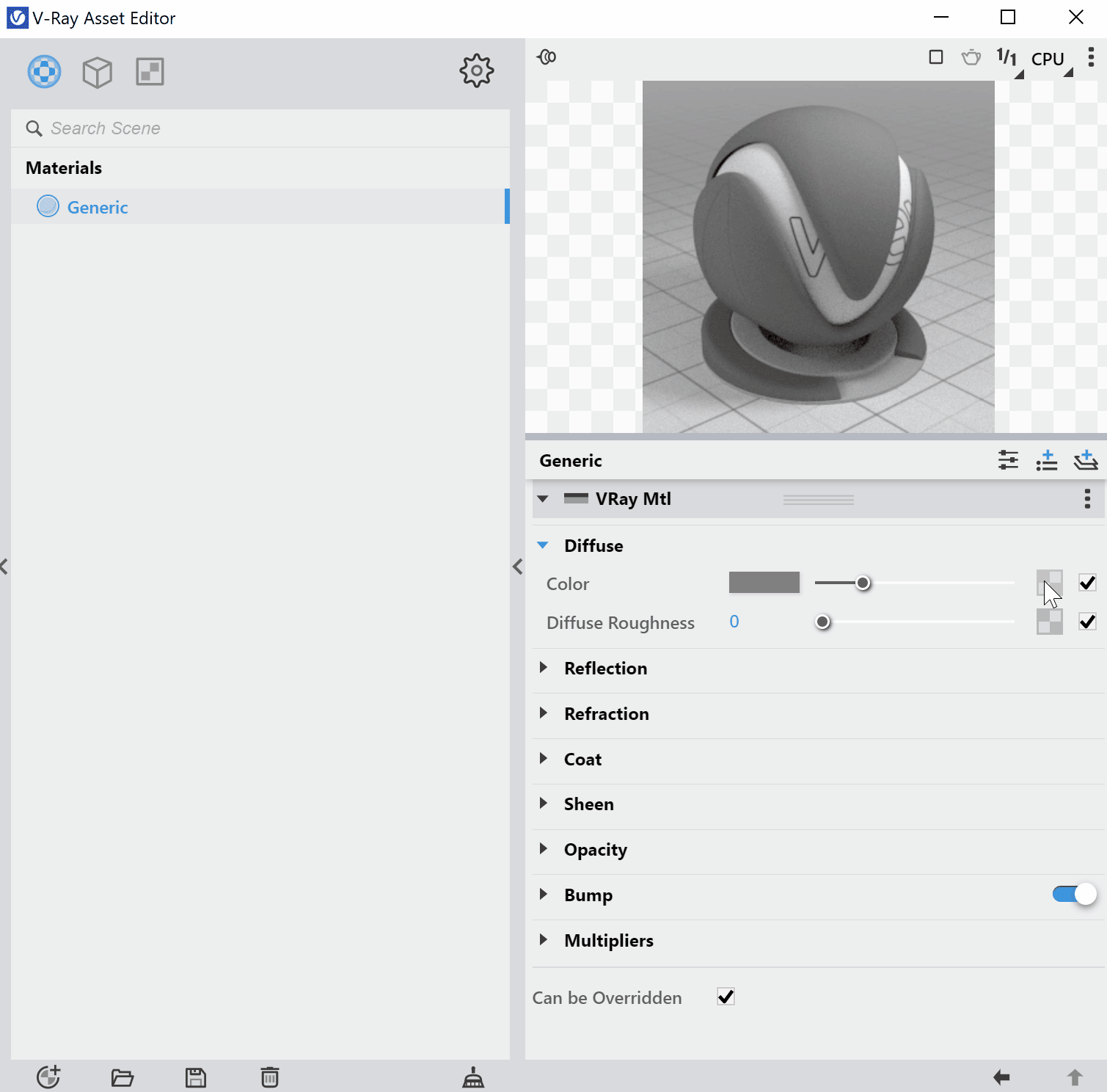Open the Textures checker icon

click(x=150, y=72)
